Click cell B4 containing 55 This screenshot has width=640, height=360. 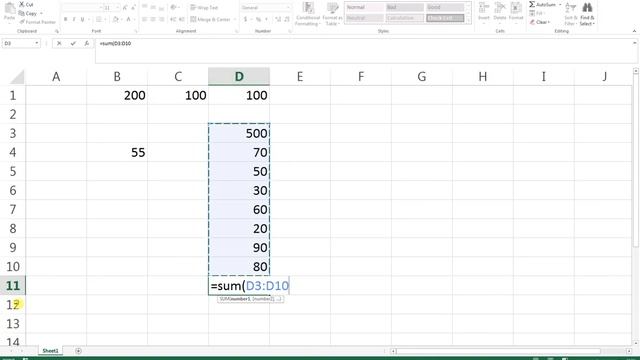tap(117, 152)
